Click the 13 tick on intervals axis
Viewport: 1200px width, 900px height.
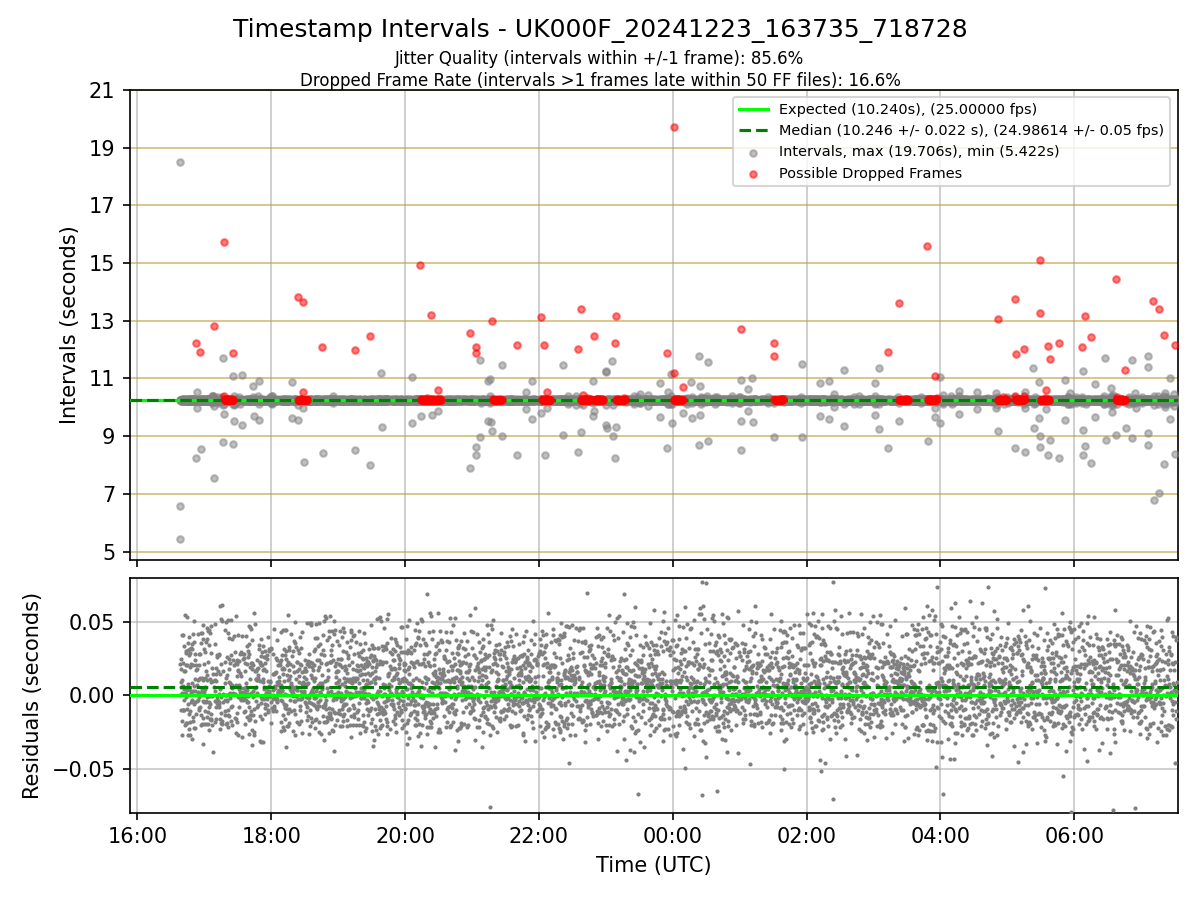[x=101, y=322]
